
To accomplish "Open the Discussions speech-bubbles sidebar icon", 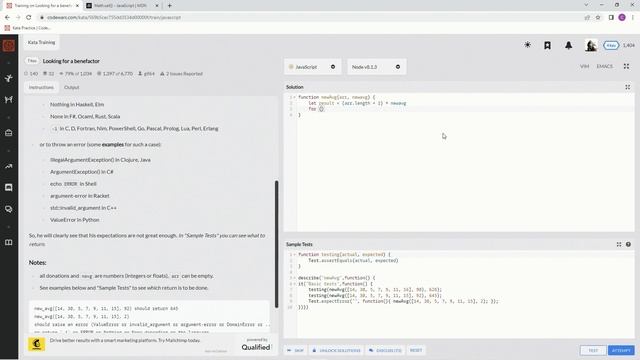I will pos(9,209).
